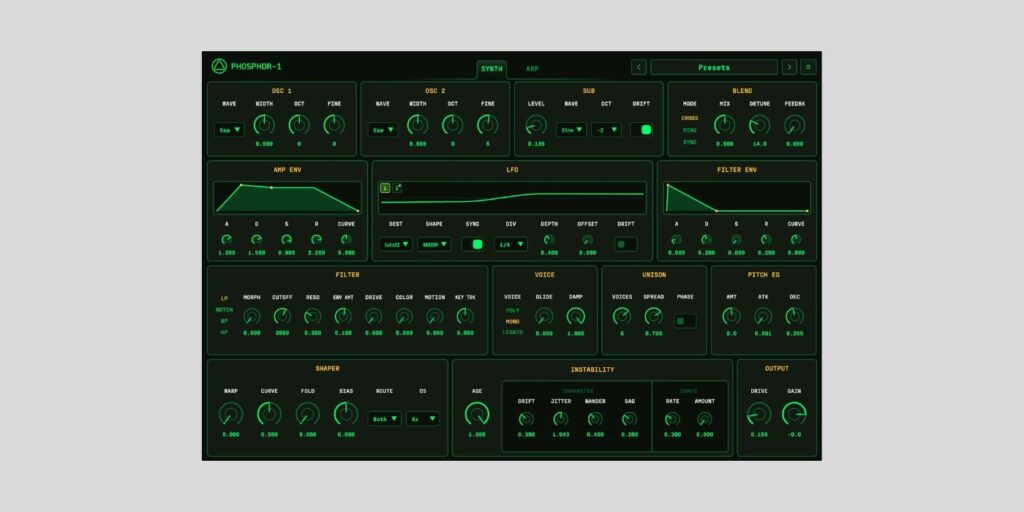Open the LFO DEST dropdown
Image resolution: width=1024 pixels, height=512 pixels.
(x=396, y=244)
